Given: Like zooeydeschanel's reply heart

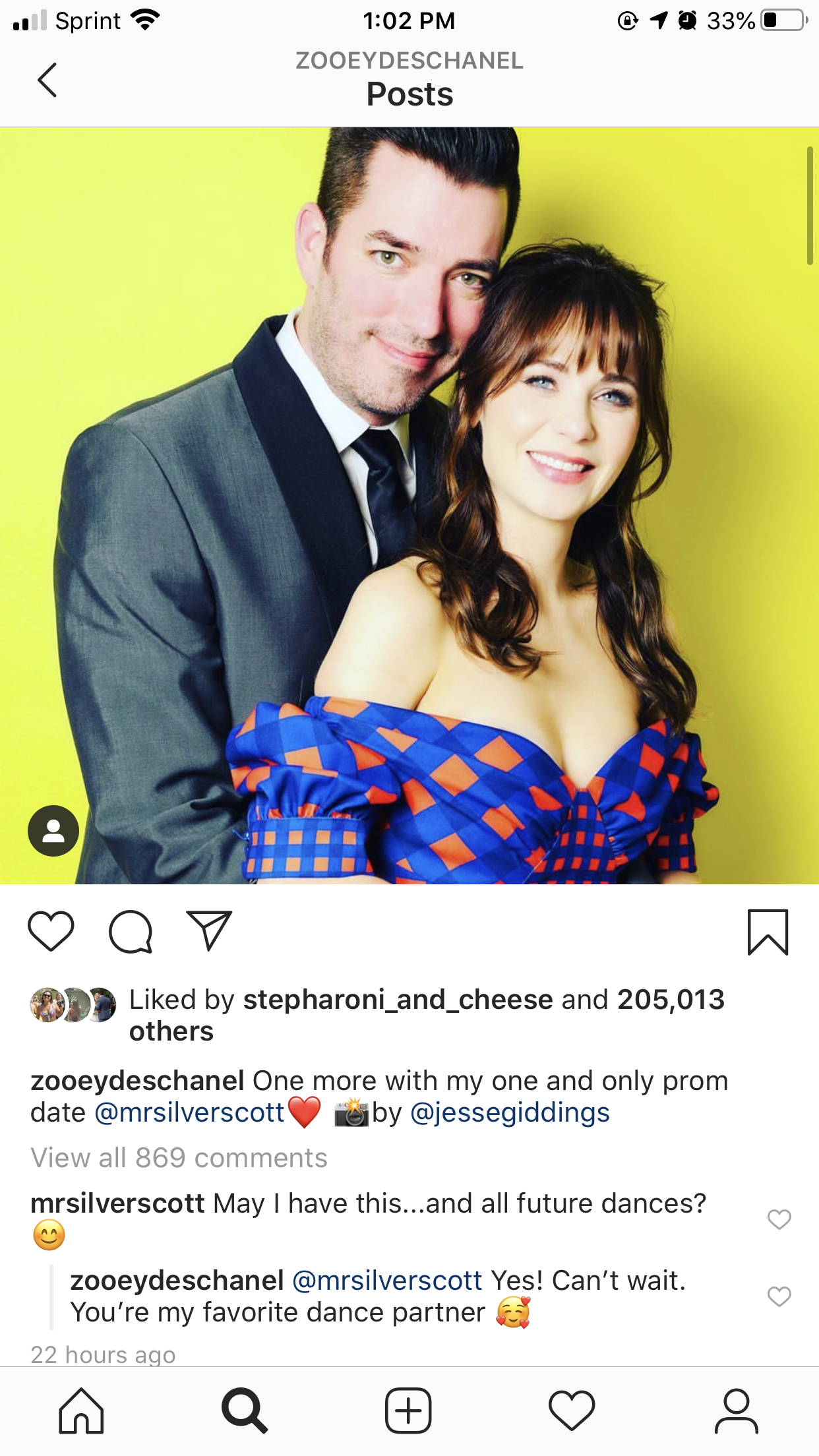Looking at the screenshot, I should 779,1296.
